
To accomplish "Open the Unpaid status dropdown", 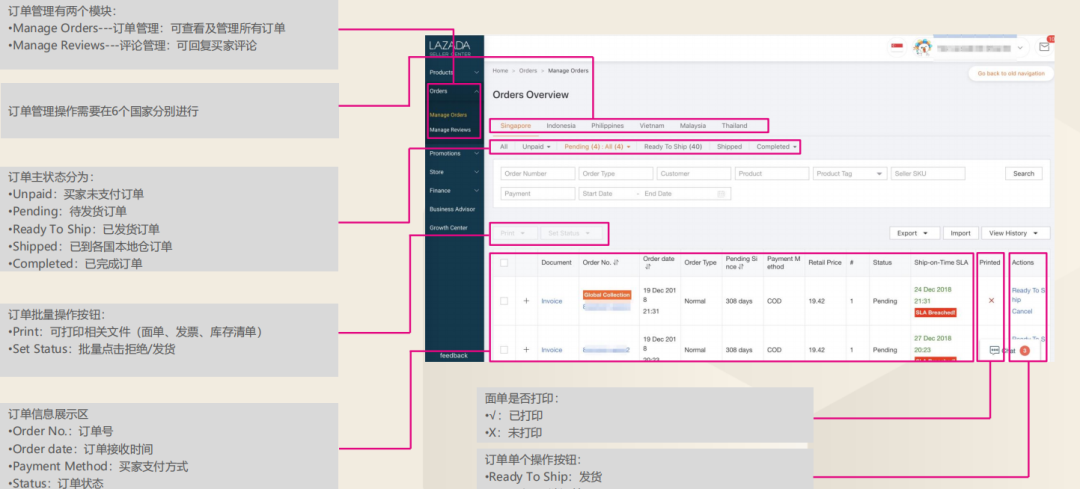I will click(x=537, y=147).
